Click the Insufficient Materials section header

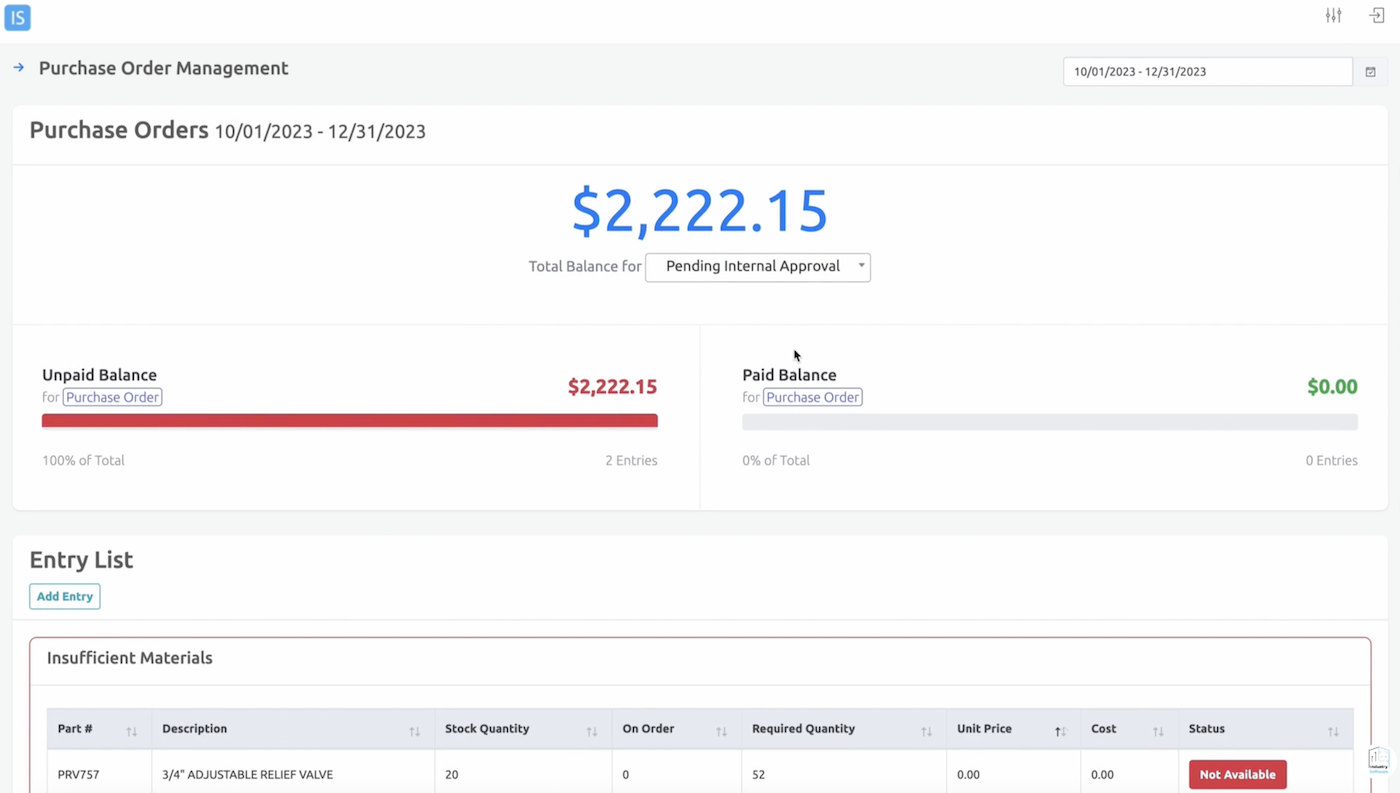[129, 658]
